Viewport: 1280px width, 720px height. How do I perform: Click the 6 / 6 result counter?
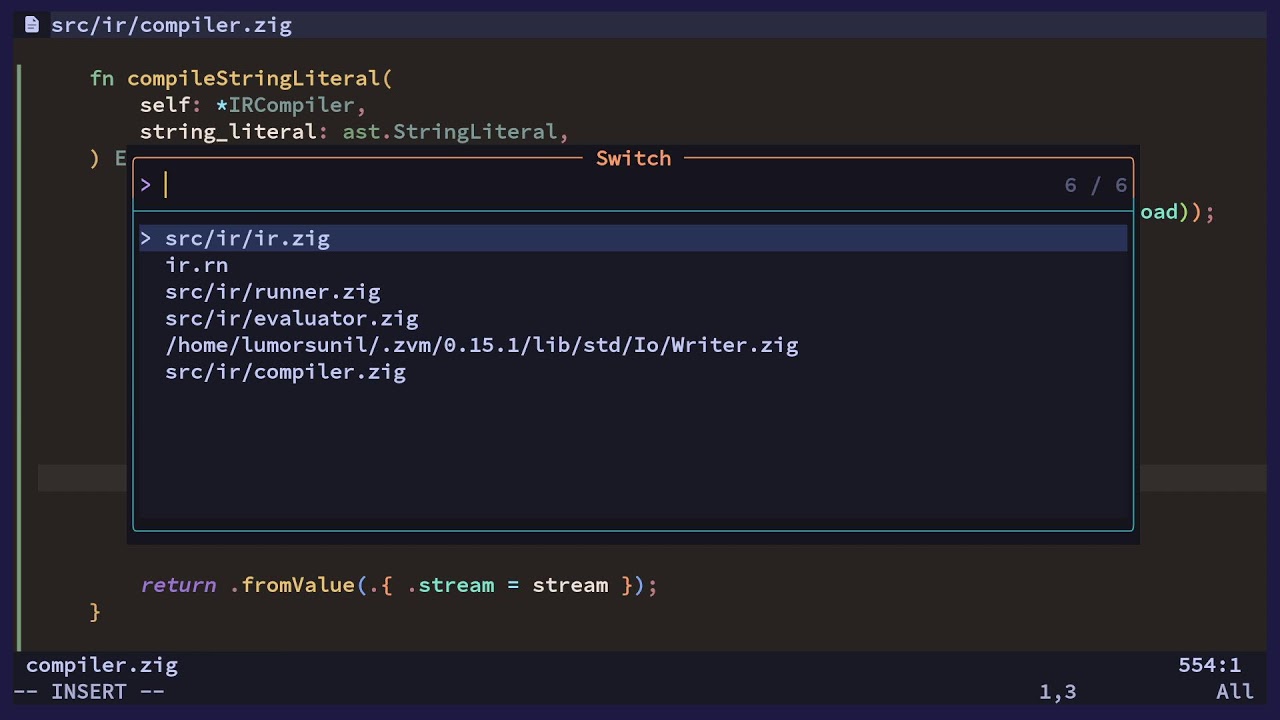1095,185
